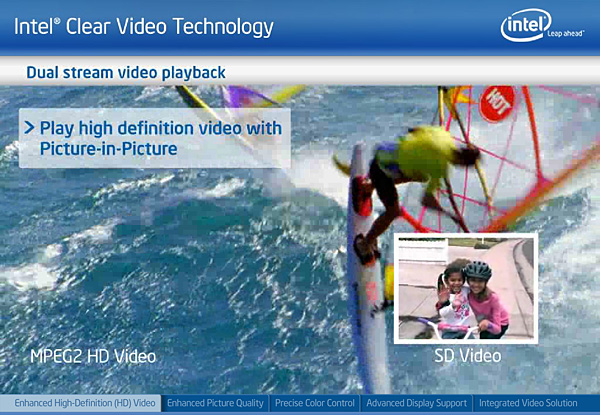Click the arrow bullet before 'Play high definition'
Screen dimensions: 600x415
[29, 128]
